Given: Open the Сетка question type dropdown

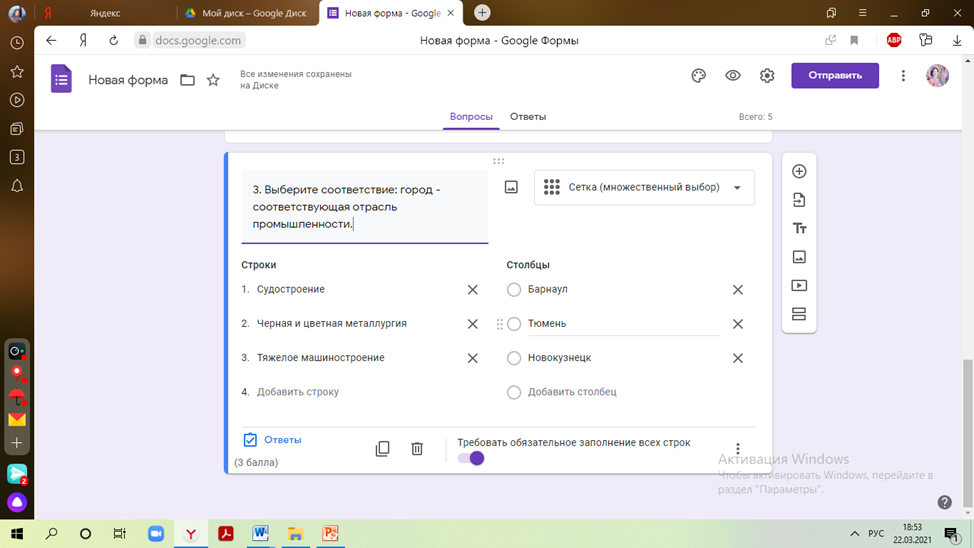Looking at the screenshot, I should coord(644,188).
